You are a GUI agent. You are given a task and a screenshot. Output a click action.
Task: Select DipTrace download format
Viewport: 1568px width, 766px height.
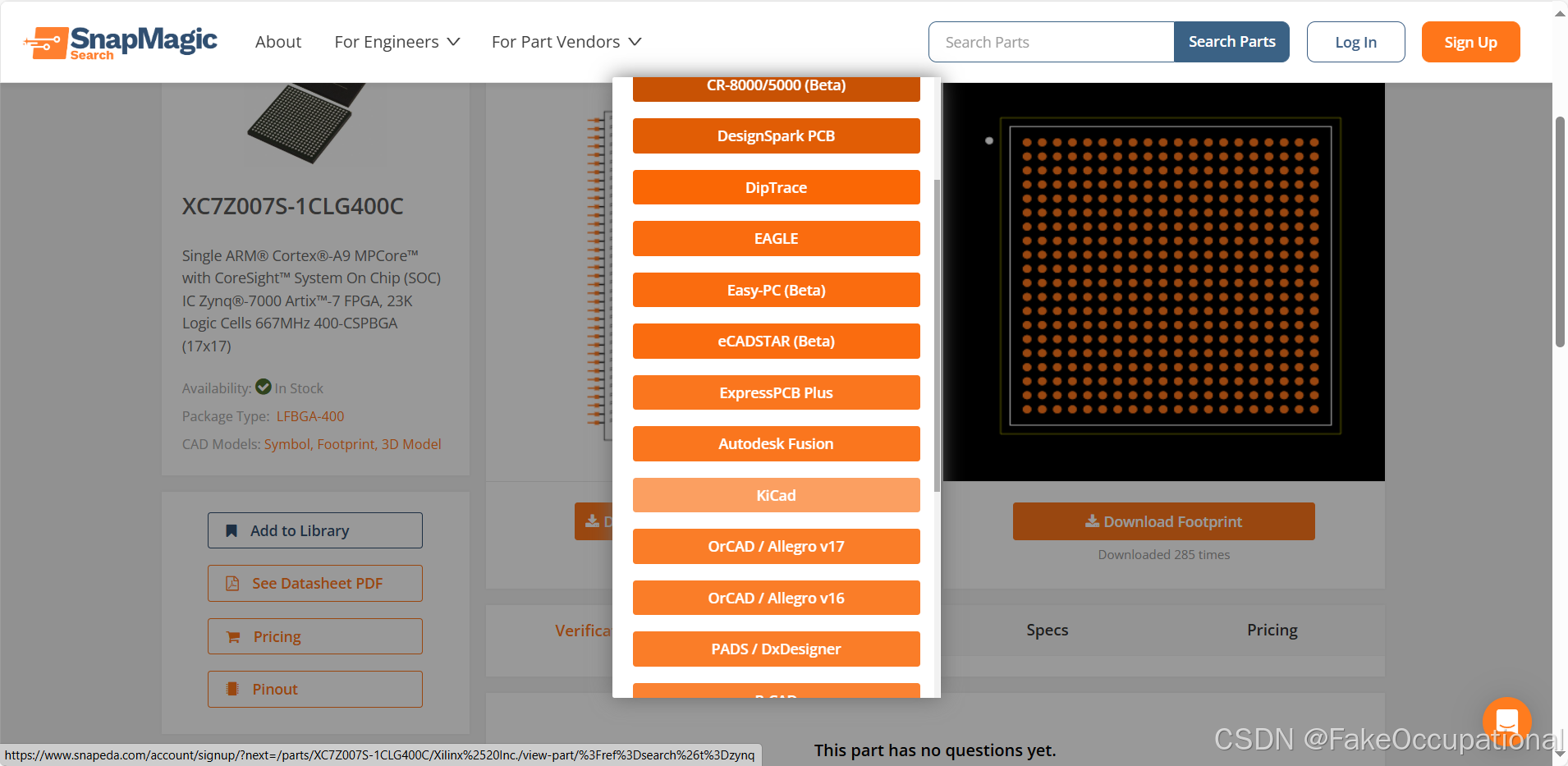click(777, 187)
